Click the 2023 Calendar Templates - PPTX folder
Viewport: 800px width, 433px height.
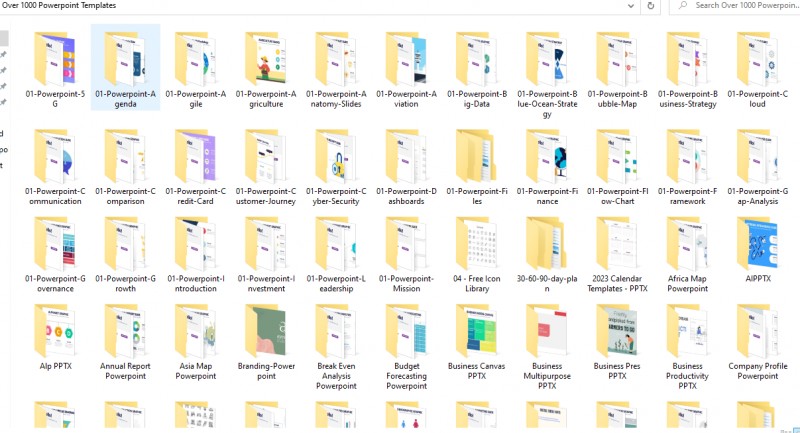click(x=617, y=254)
